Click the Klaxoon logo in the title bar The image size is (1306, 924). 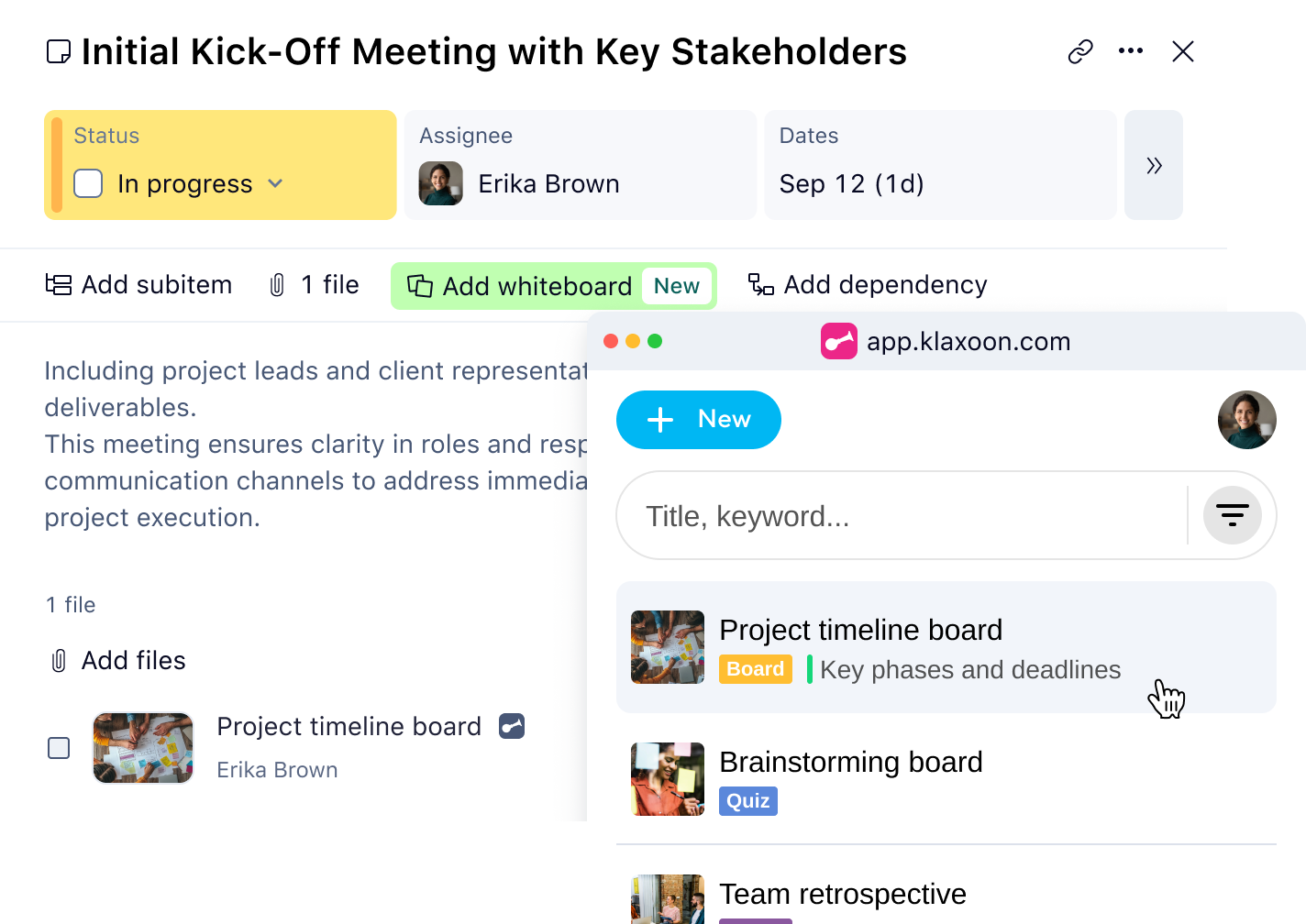(839, 341)
